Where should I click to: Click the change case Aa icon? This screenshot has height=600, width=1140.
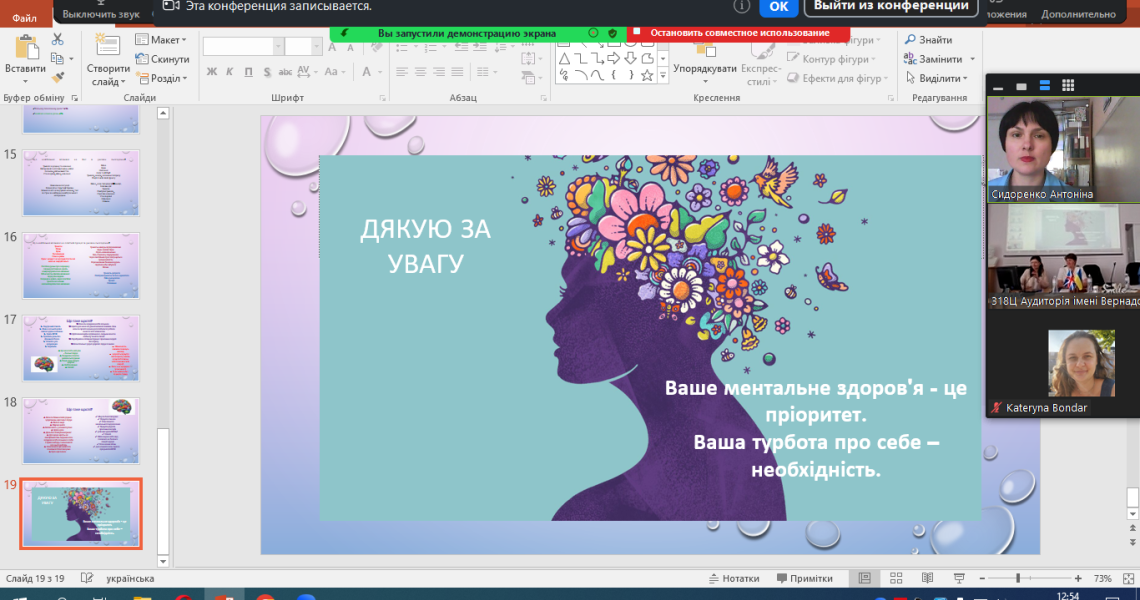(333, 71)
